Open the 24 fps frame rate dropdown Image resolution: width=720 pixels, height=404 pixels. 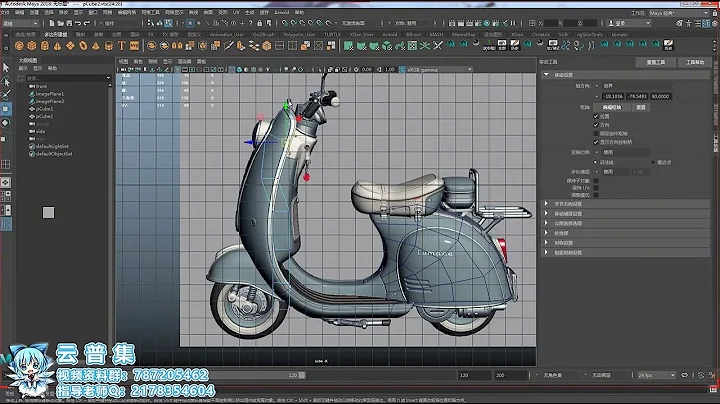(656, 375)
